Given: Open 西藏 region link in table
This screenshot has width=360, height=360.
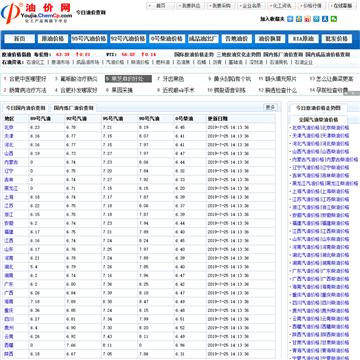Looking at the screenshot, I should click(x=9, y=345).
